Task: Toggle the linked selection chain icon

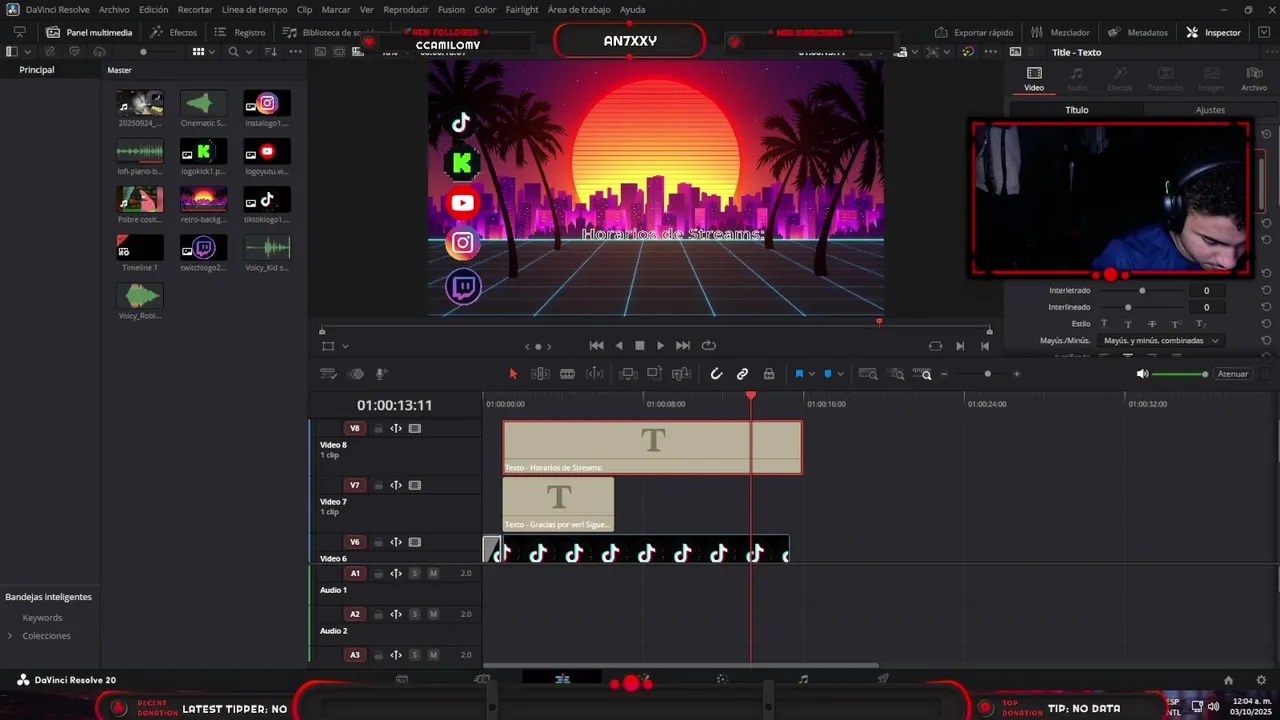Action: click(742, 374)
